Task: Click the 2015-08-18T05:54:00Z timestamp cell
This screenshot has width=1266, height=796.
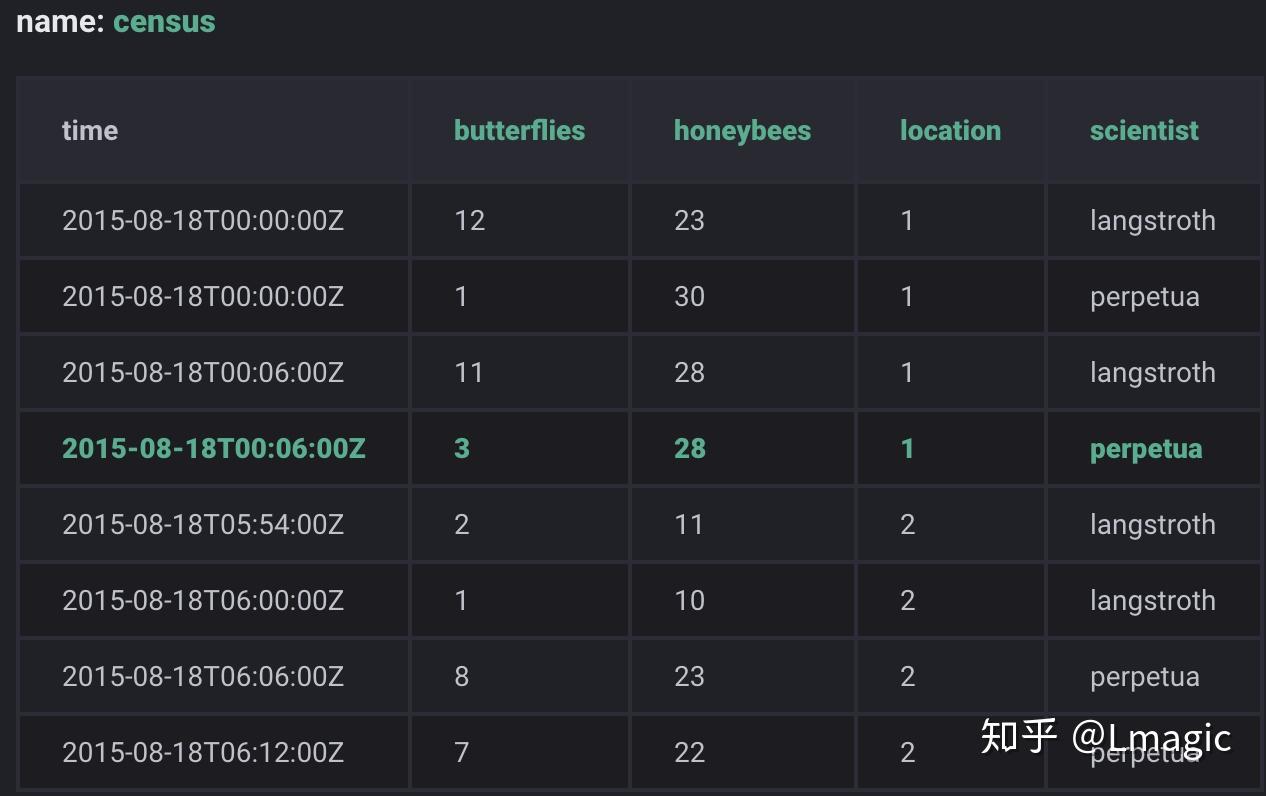Action: (203, 525)
